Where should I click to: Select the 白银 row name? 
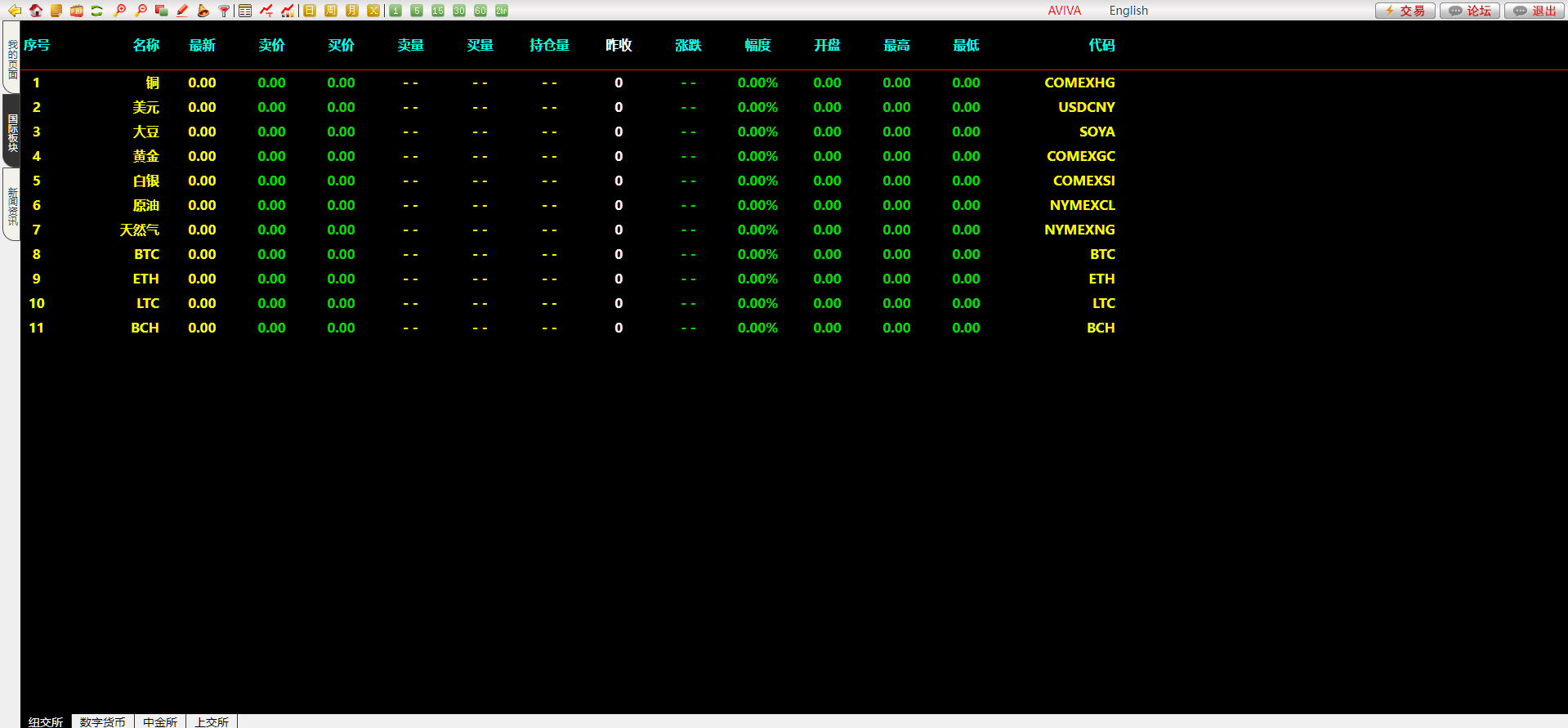pyautogui.click(x=146, y=181)
